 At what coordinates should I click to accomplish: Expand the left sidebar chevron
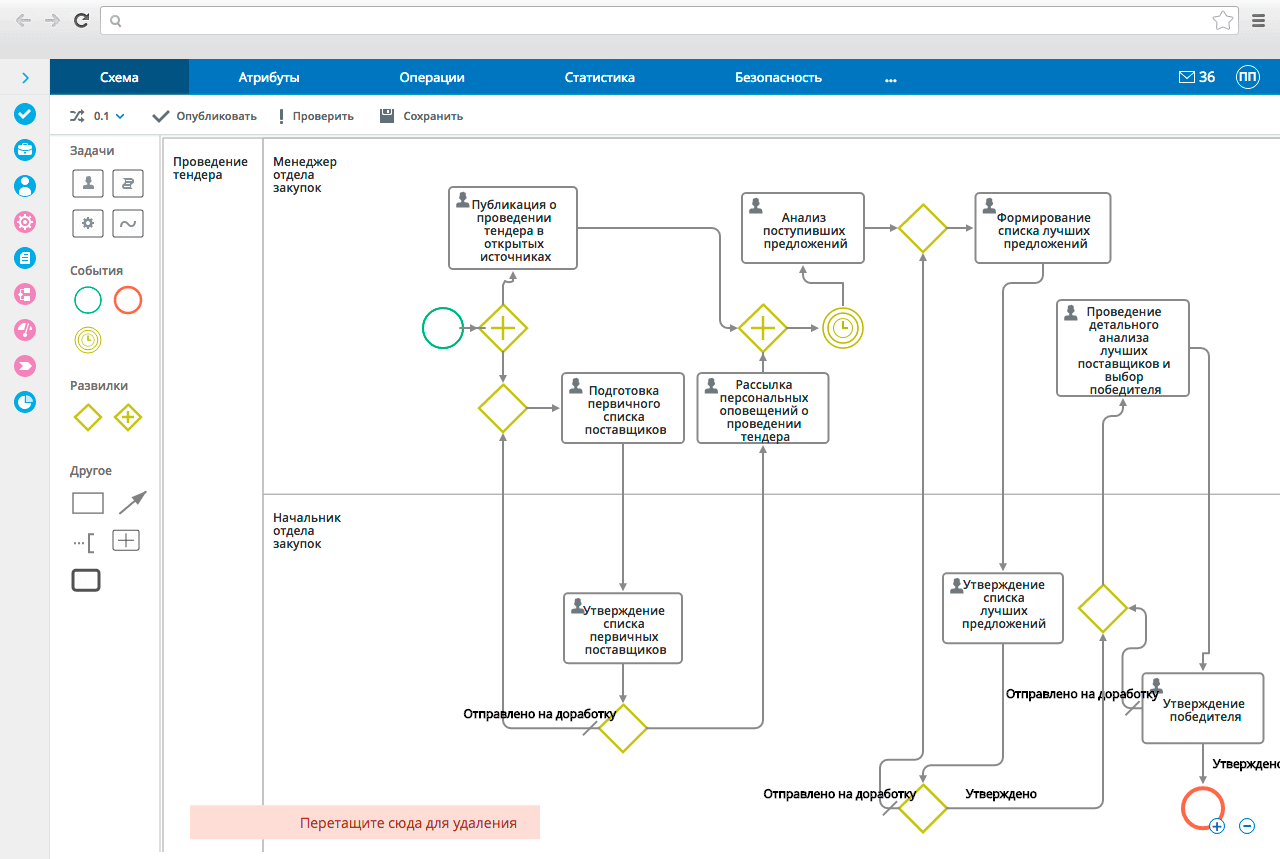pos(25,78)
